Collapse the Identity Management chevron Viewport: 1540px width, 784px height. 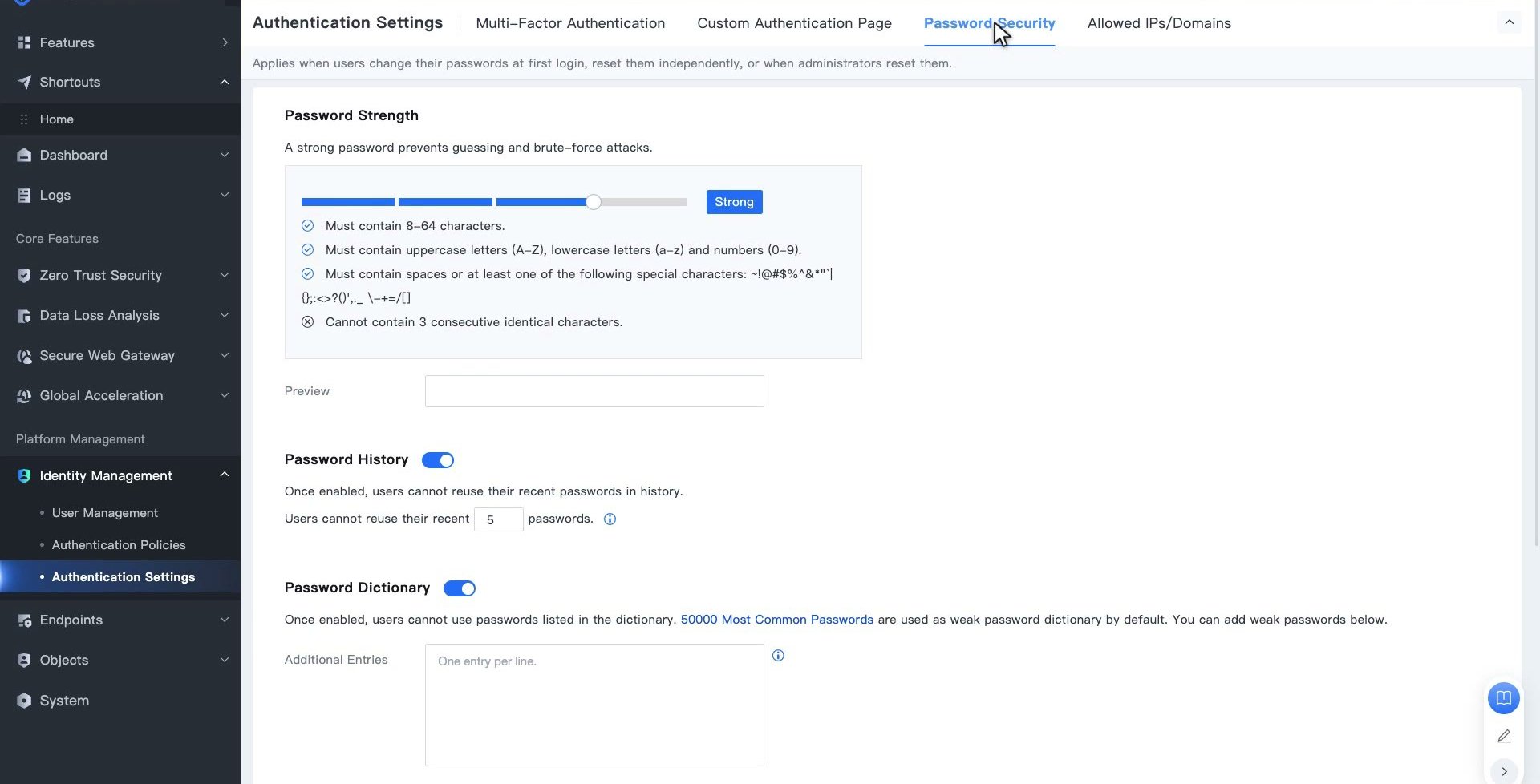pos(225,475)
